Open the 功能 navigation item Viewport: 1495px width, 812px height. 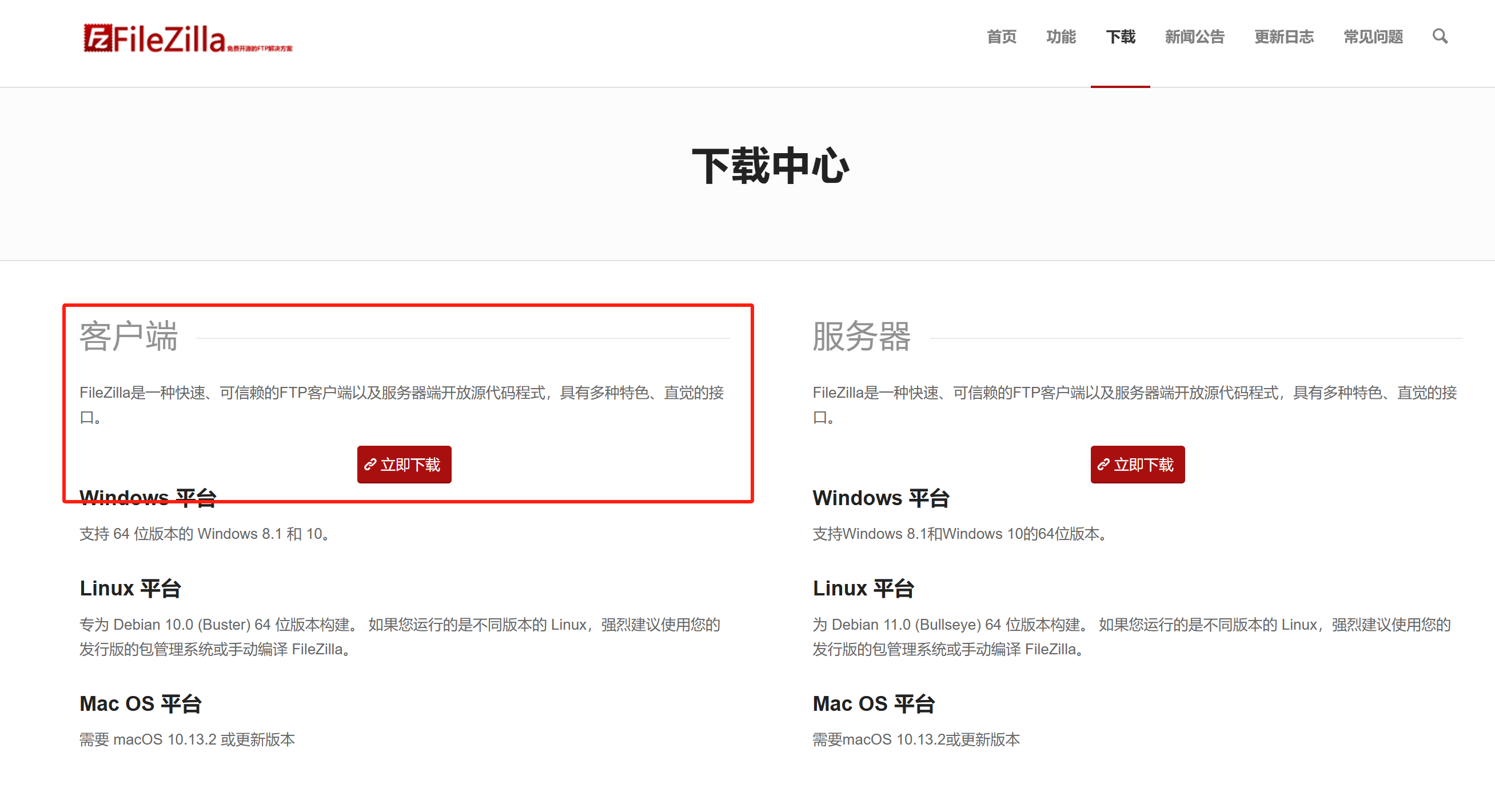(x=1061, y=37)
